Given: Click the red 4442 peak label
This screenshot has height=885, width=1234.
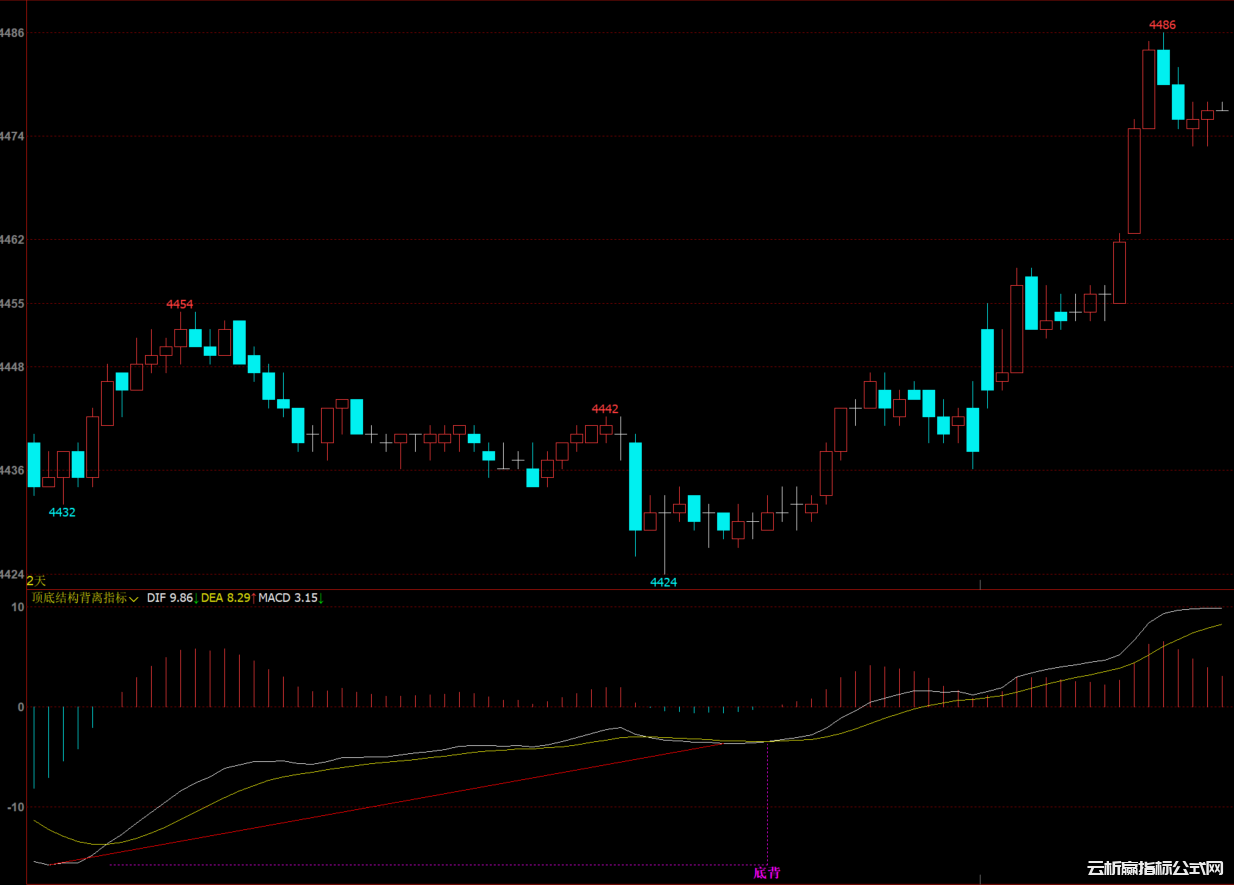Looking at the screenshot, I should pos(605,408).
